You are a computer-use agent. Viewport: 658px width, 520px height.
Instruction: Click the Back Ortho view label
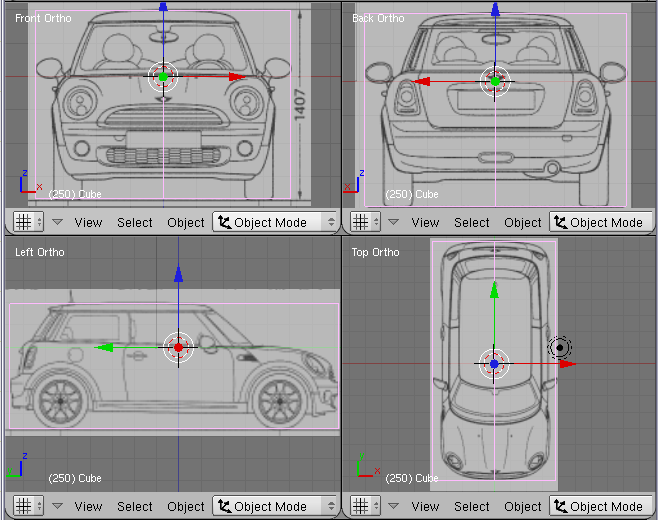378,18
